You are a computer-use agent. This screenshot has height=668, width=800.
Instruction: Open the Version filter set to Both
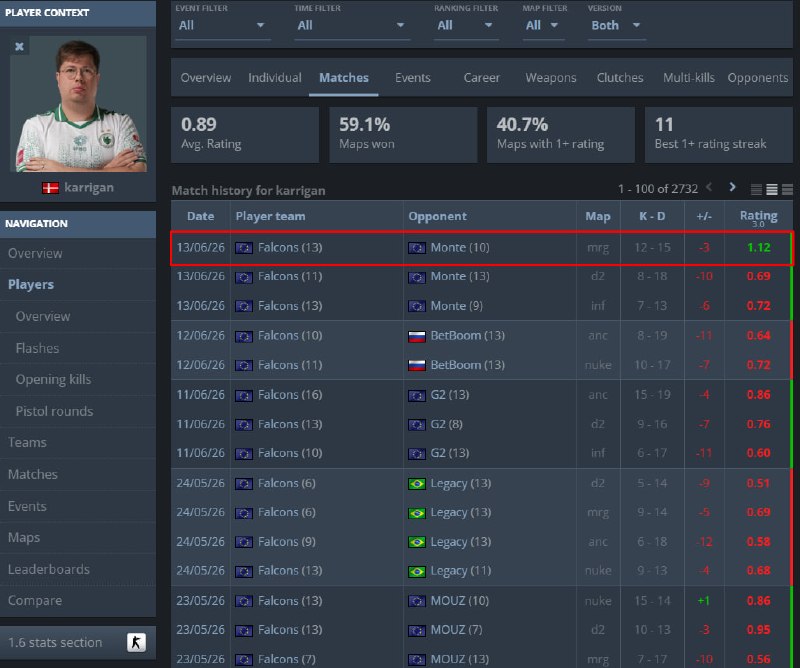(616, 26)
